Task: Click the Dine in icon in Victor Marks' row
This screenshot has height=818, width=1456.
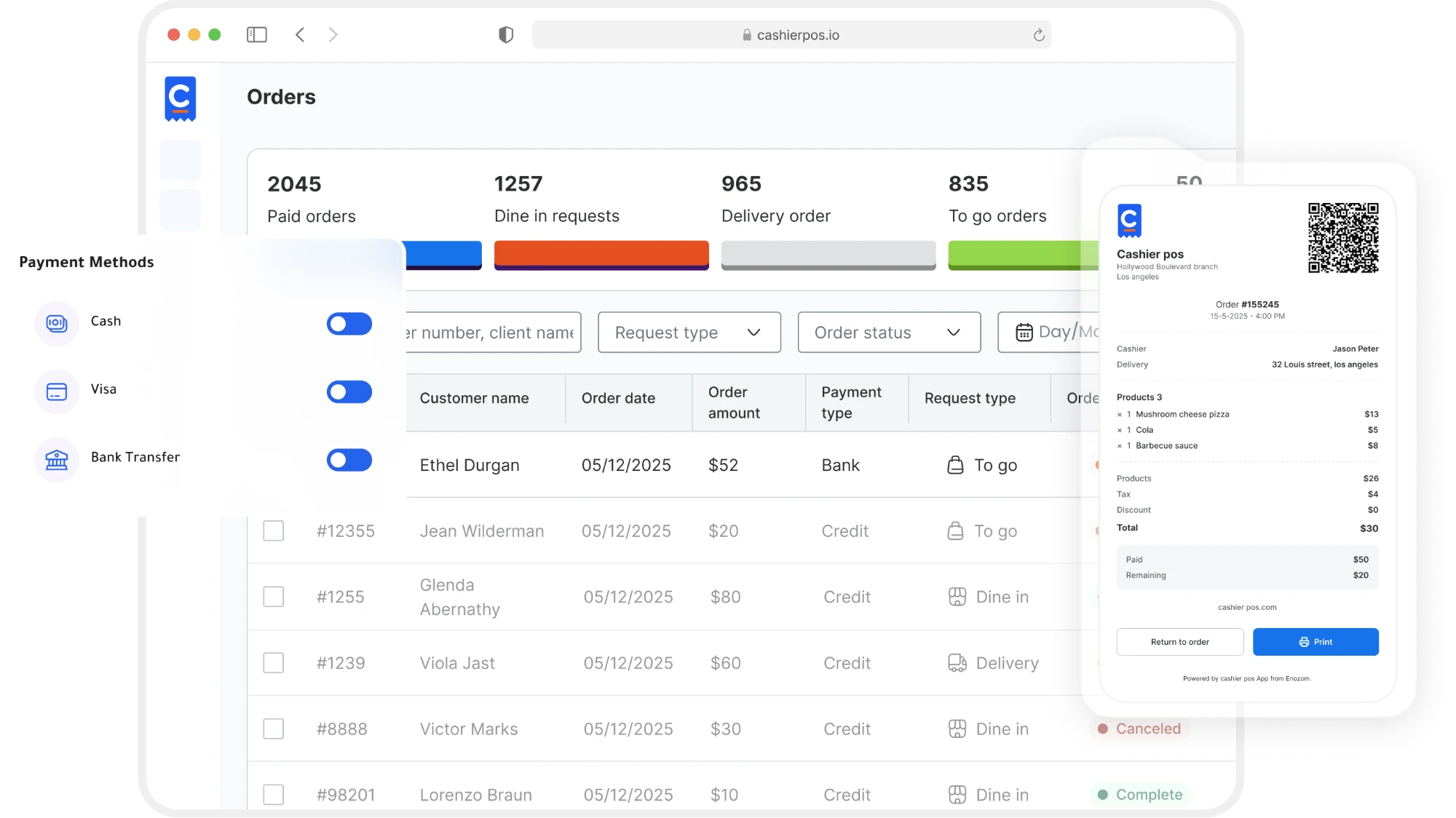Action: coord(957,728)
